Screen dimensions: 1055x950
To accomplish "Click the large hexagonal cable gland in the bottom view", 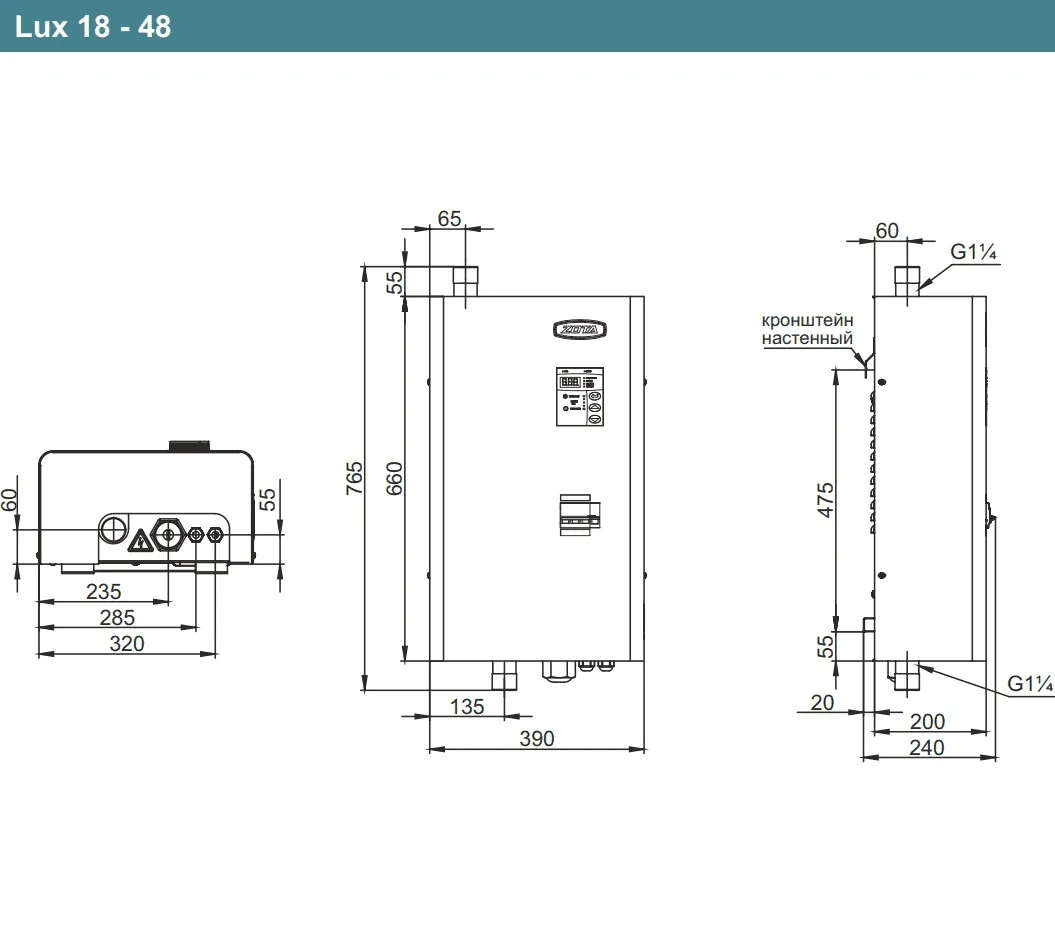I will tap(168, 535).
